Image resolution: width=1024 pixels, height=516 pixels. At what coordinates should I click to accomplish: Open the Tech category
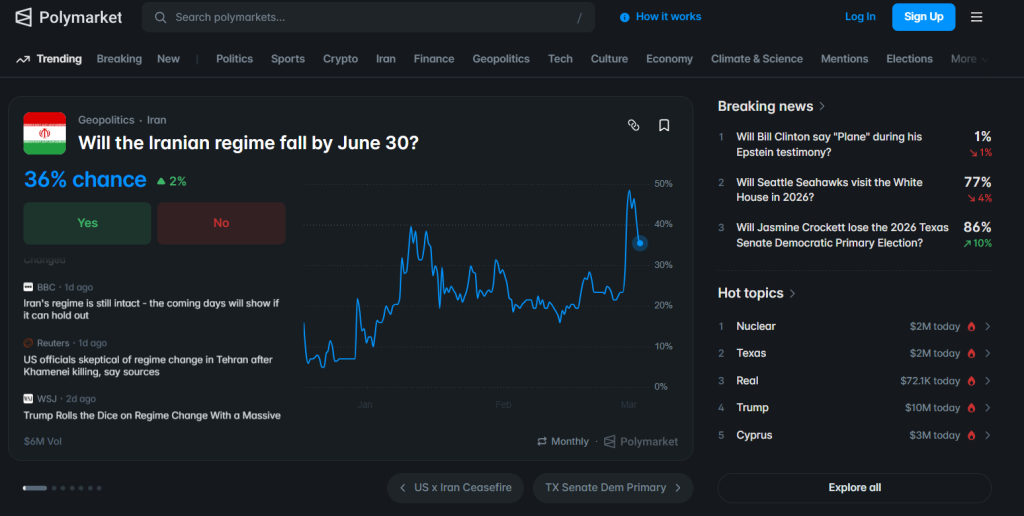560,59
